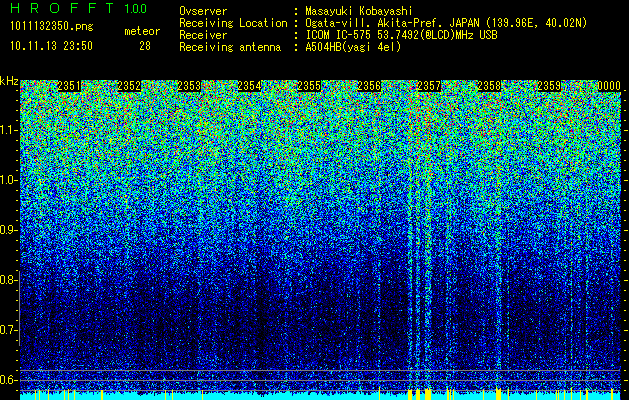Click the Ovserver field label
The height and width of the screenshot is (400, 629).
[x=203, y=11]
